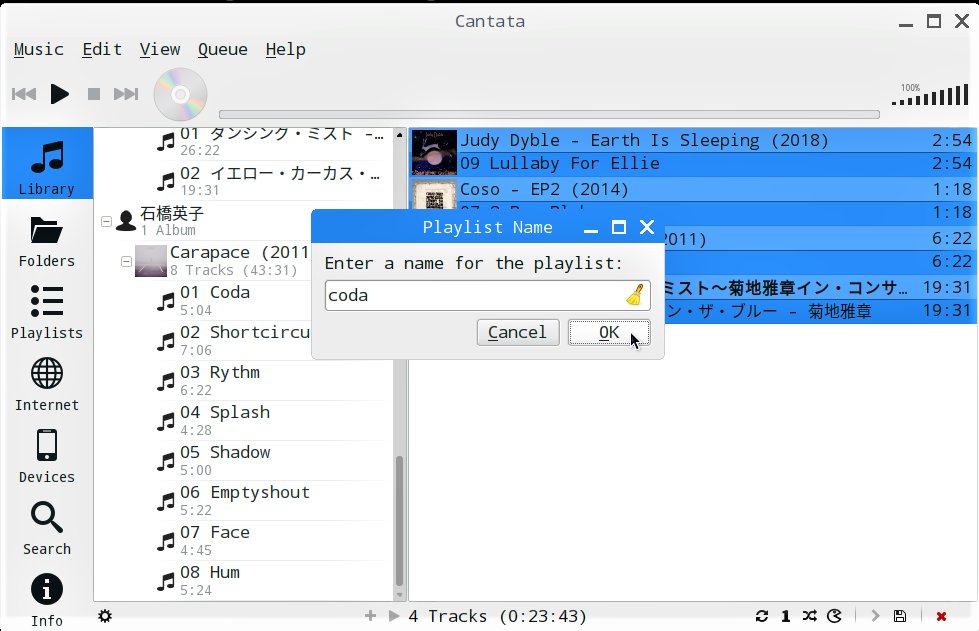Toggle consume mode icon
The width and height of the screenshot is (979, 631).
coord(834,617)
